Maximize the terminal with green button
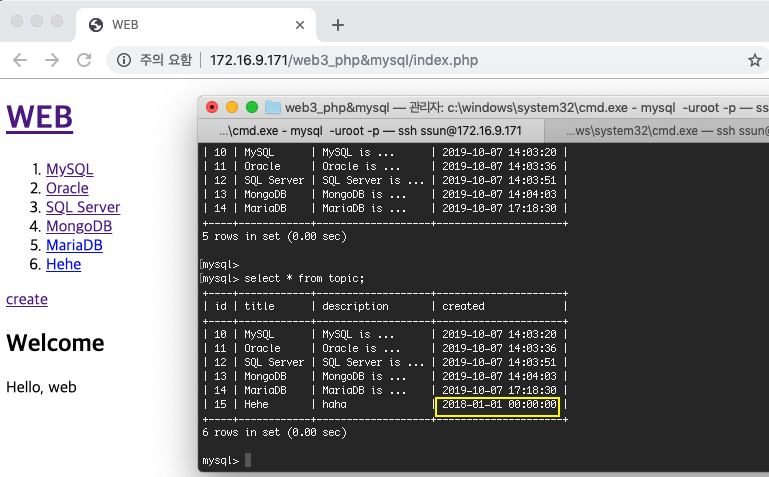The width and height of the screenshot is (769, 477). click(x=252, y=107)
